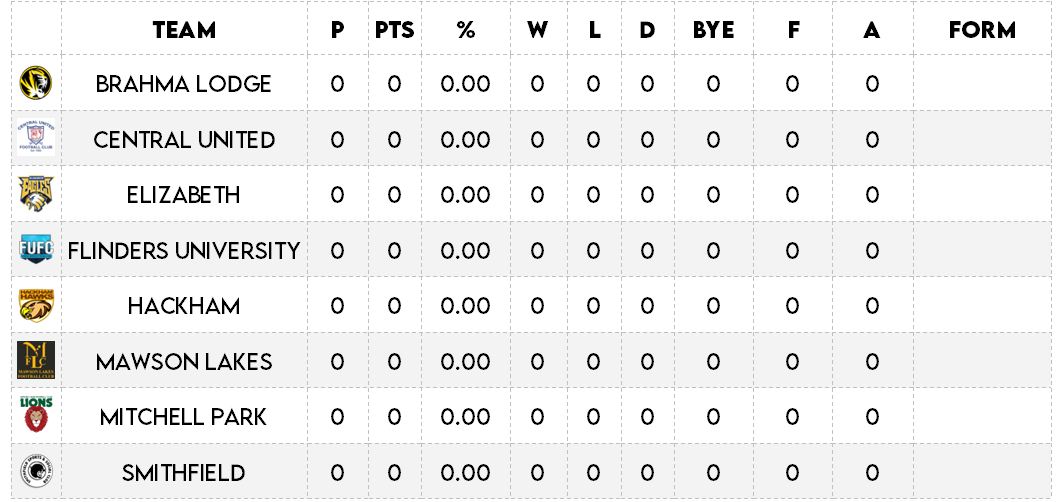Screen dimensions: 1063x502
Task: Select the Mitchell Park team name
Action: [x=184, y=417]
